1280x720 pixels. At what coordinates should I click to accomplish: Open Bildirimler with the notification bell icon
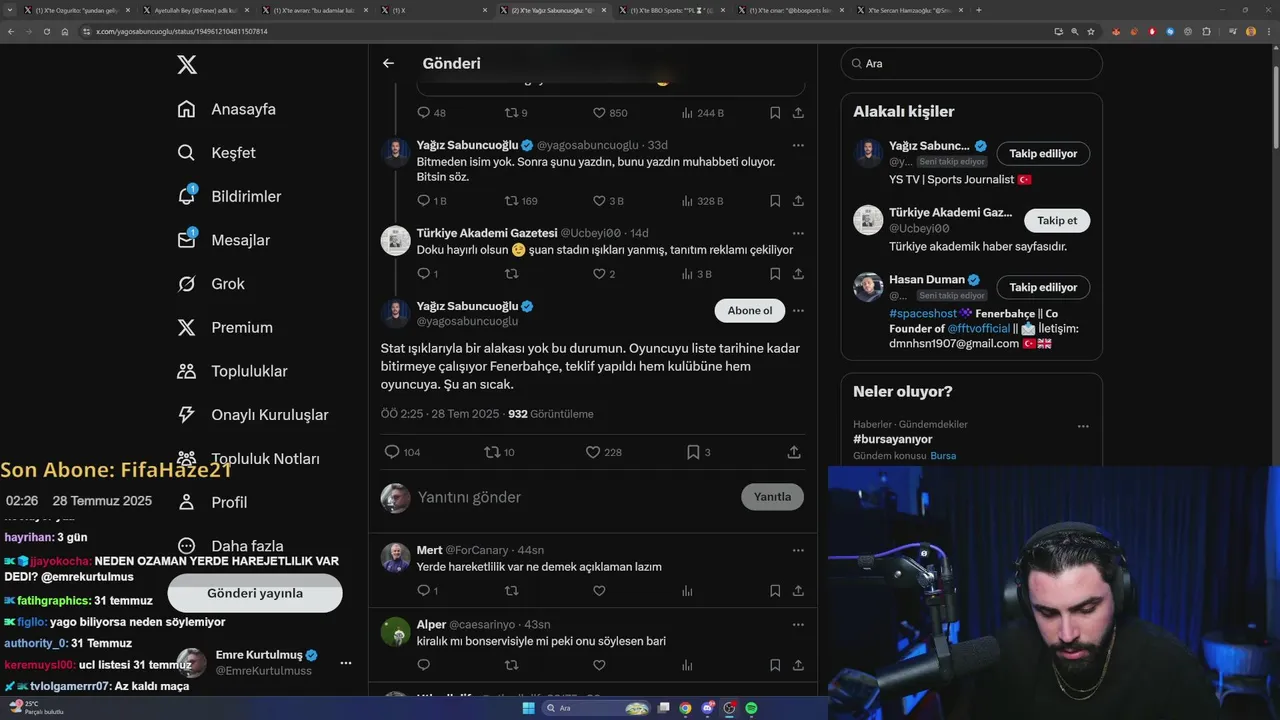coord(187,196)
